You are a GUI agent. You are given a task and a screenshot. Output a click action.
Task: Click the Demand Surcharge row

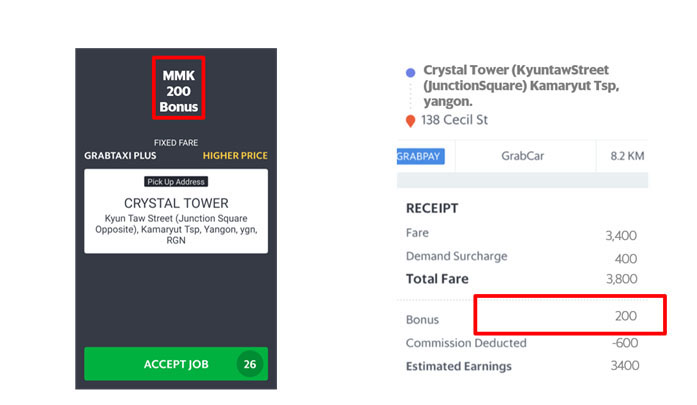(x=520, y=257)
